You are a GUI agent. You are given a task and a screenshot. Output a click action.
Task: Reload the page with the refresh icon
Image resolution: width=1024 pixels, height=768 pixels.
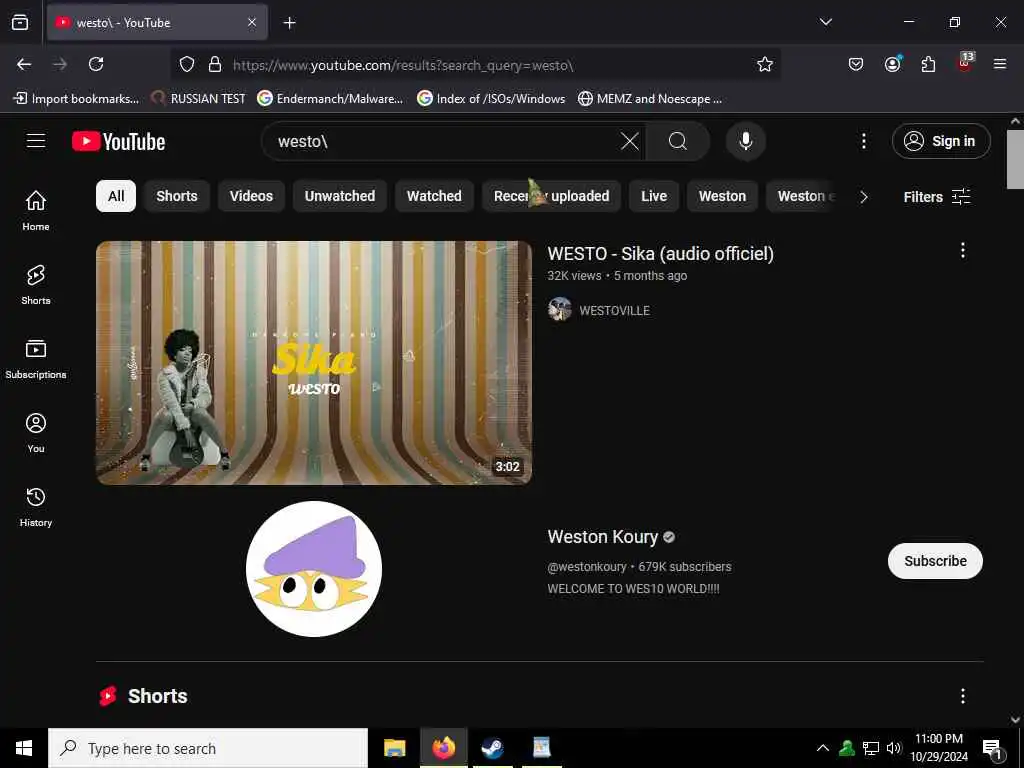pyautogui.click(x=96, y=64)
